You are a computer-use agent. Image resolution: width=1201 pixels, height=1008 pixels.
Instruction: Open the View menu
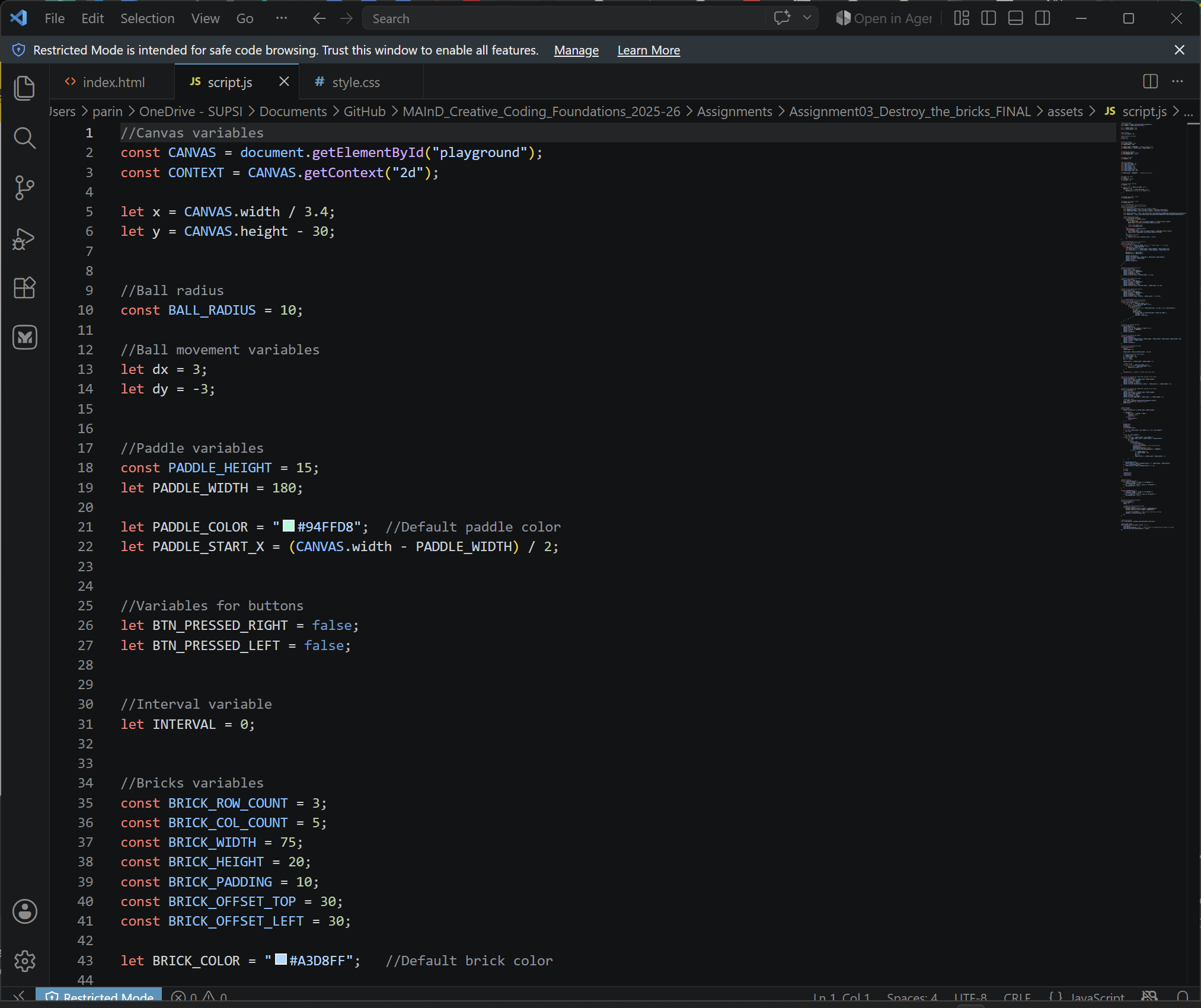point(205,18)
